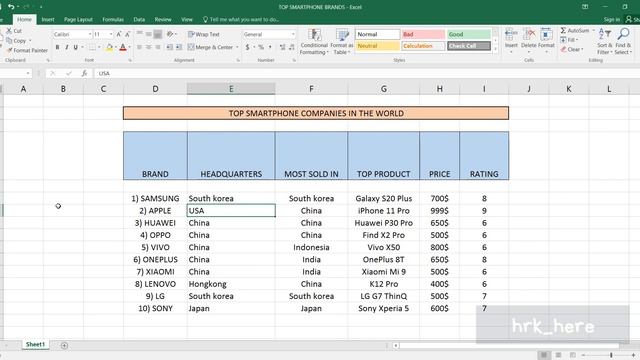This screenshot has width=640, height=360.
Task: Toggle Italic formatting
Action: (67, 48)
